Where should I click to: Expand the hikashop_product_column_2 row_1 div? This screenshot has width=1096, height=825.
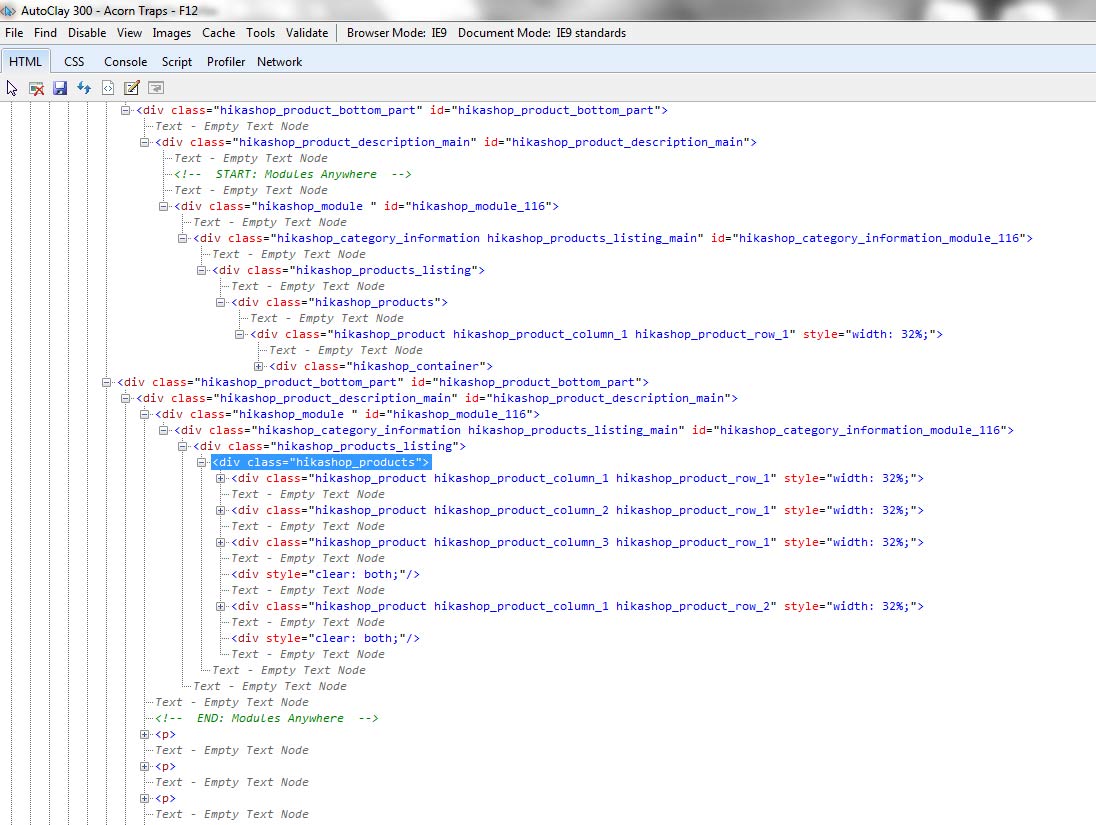click(221, 510)
